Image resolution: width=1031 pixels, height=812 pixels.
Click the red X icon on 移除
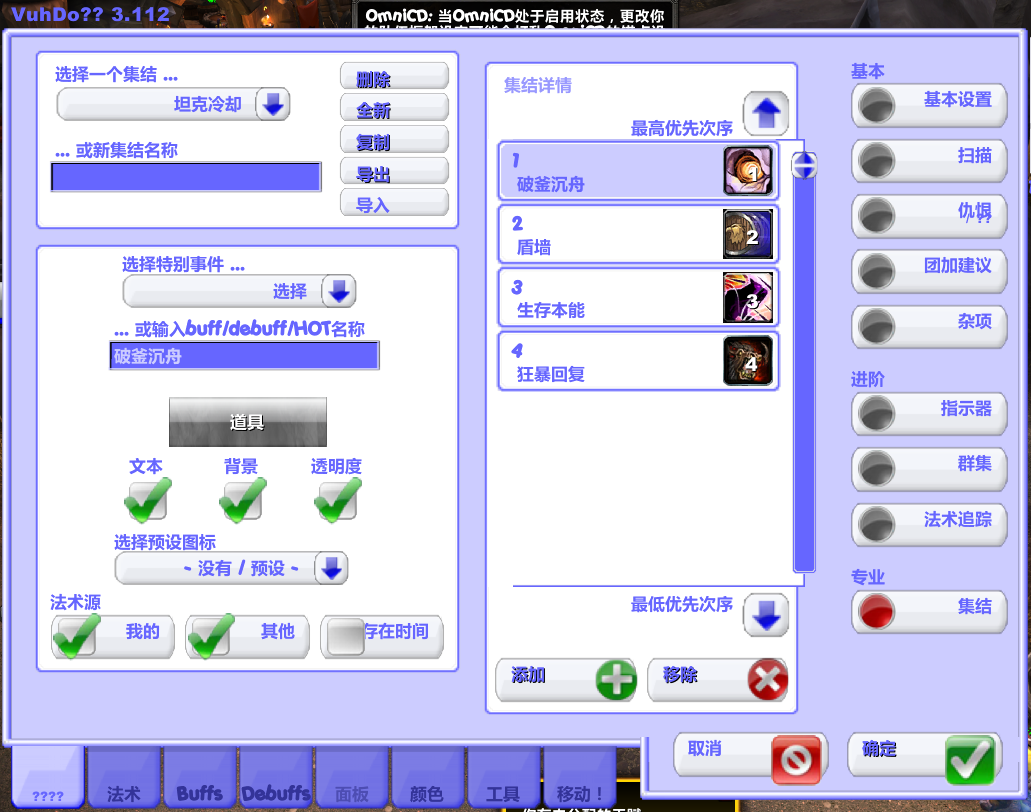click(766, 679)
